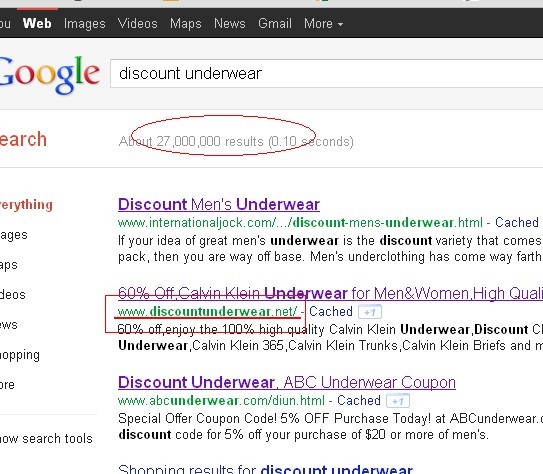Image resolution: width=543 pixels, height=474 pixels.
Task: Go to Maps in top bar
Action: pyautogui.click(x=186, y=24)
